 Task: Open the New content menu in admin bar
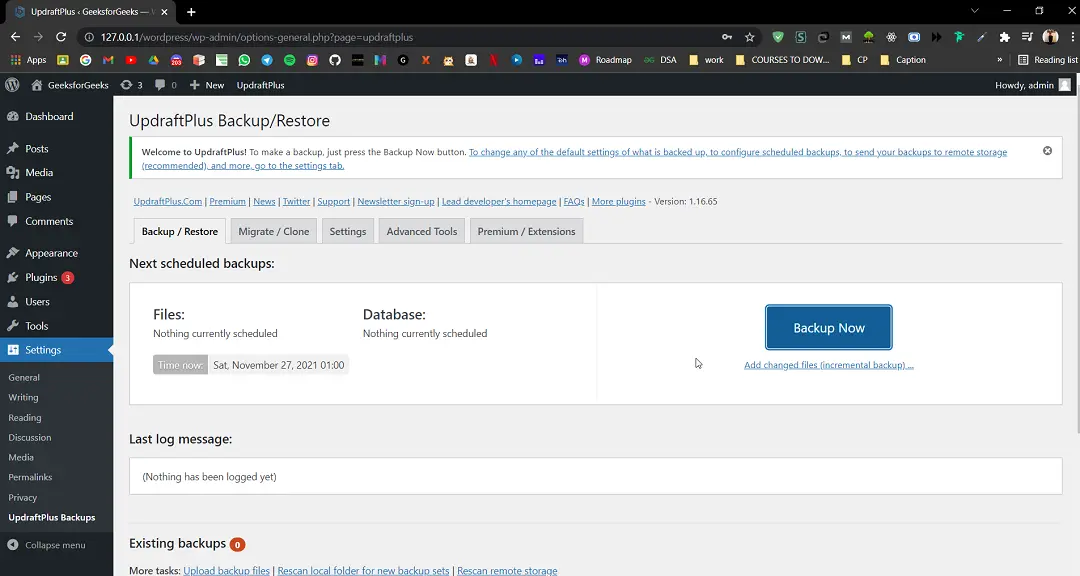[207, 85]
